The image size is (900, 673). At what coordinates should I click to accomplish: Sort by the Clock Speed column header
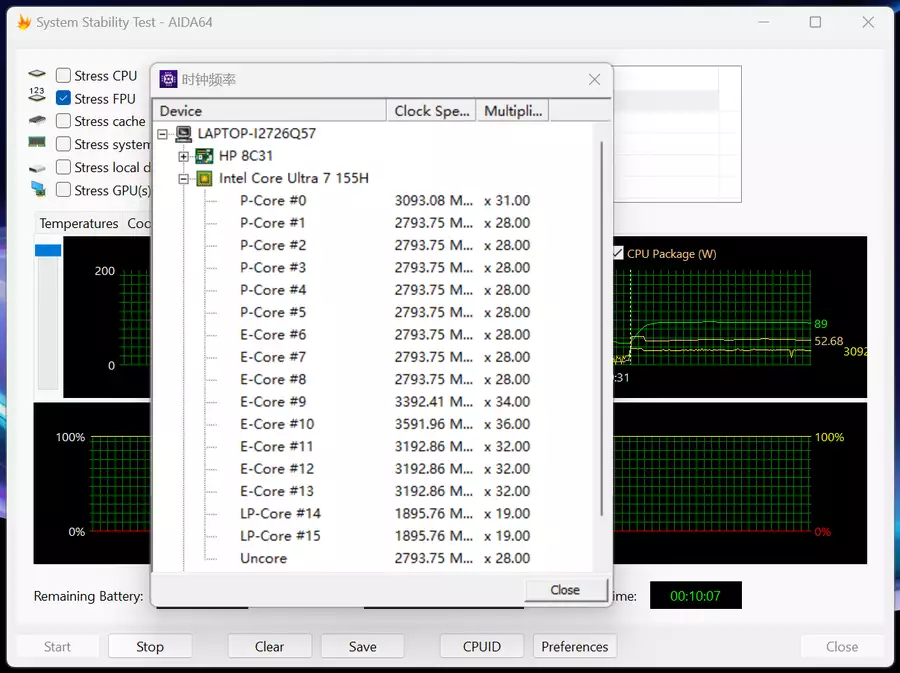click(x=432, y=111)
